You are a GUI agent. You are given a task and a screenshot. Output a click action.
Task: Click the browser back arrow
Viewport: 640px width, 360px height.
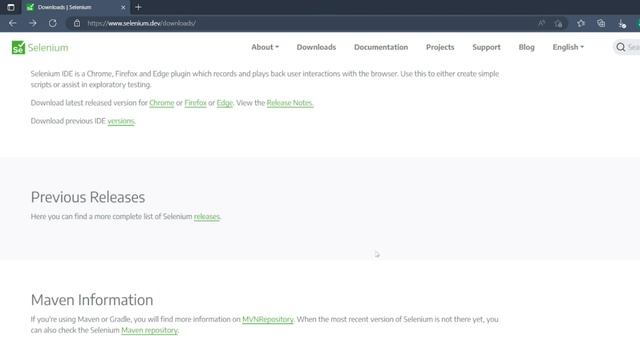12,23
